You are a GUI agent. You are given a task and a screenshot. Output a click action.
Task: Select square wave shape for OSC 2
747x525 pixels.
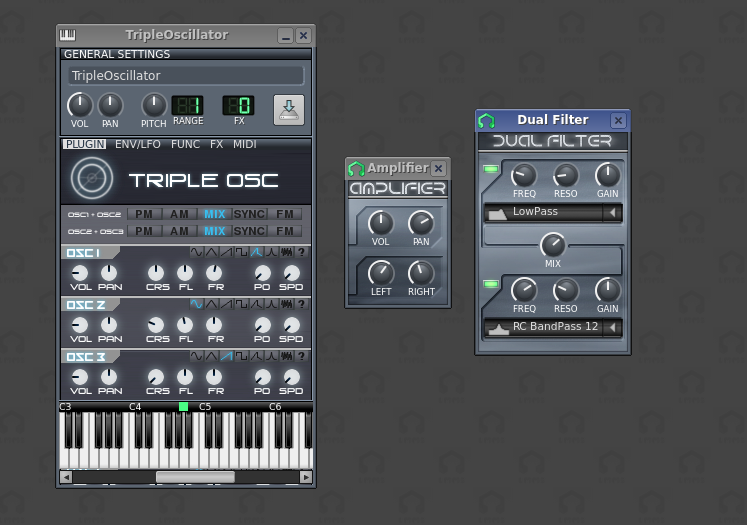point(241,304)
